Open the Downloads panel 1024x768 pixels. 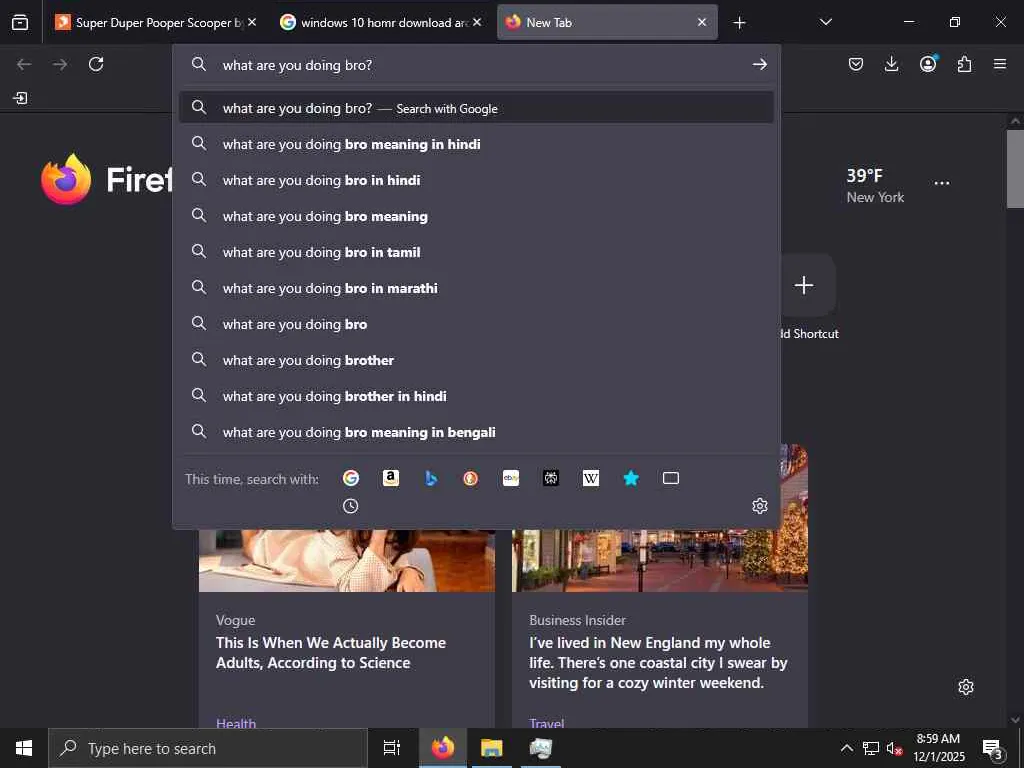click(891, 64)
